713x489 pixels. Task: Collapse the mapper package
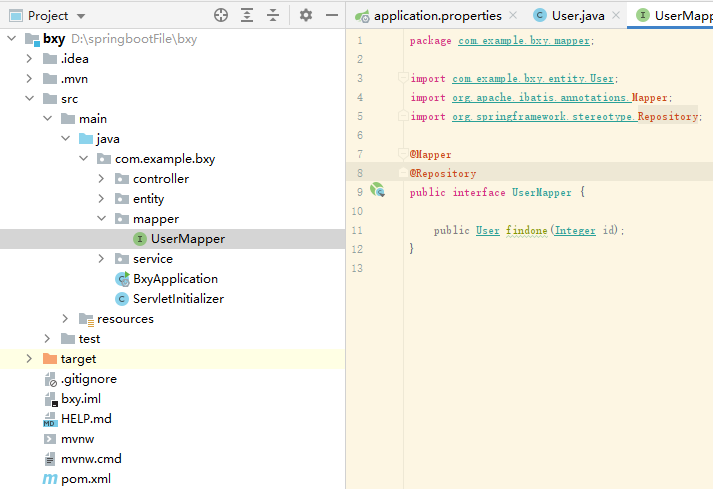tap(102, 218)
